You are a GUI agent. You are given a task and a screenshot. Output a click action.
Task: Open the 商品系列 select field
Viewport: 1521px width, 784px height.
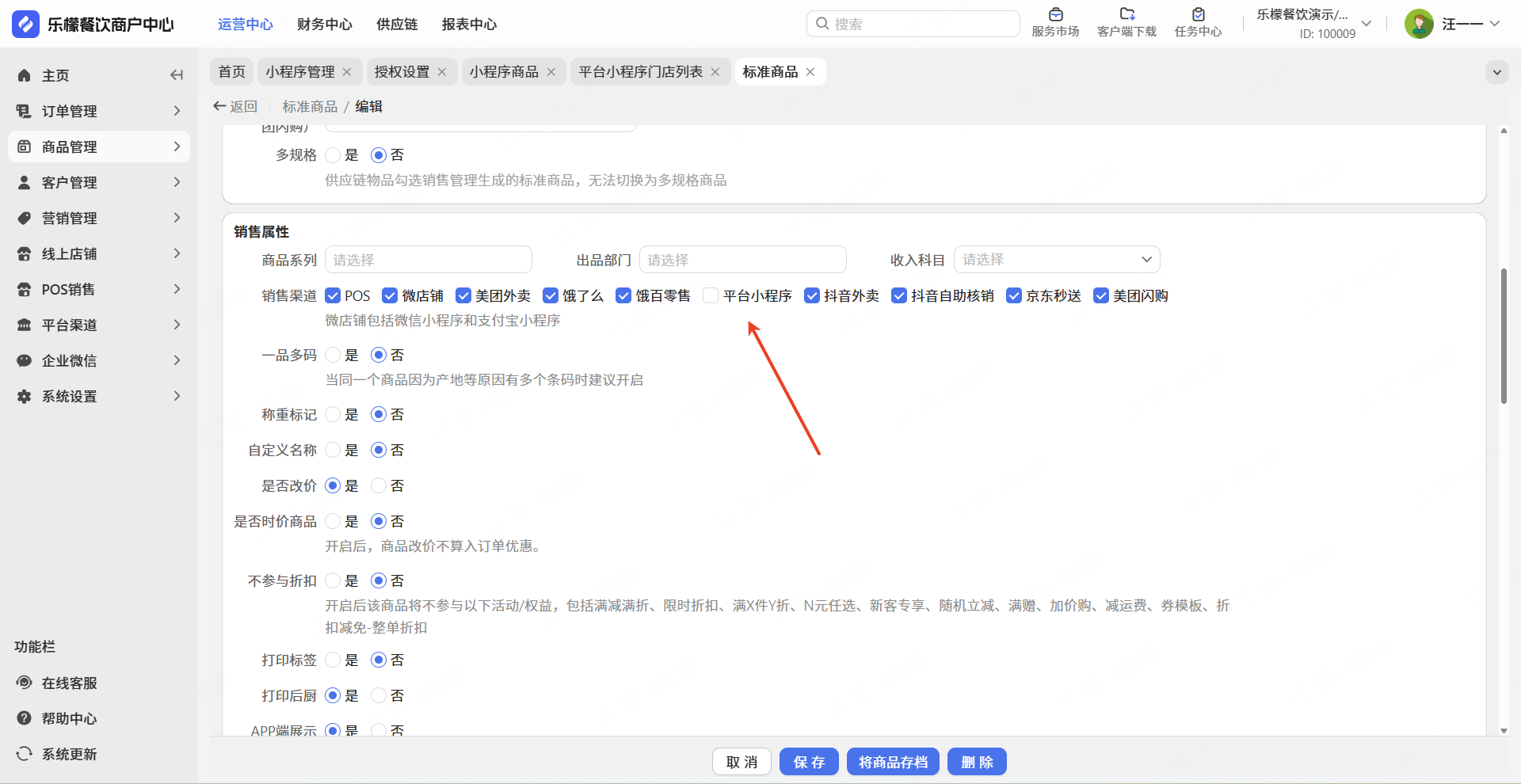429,260
